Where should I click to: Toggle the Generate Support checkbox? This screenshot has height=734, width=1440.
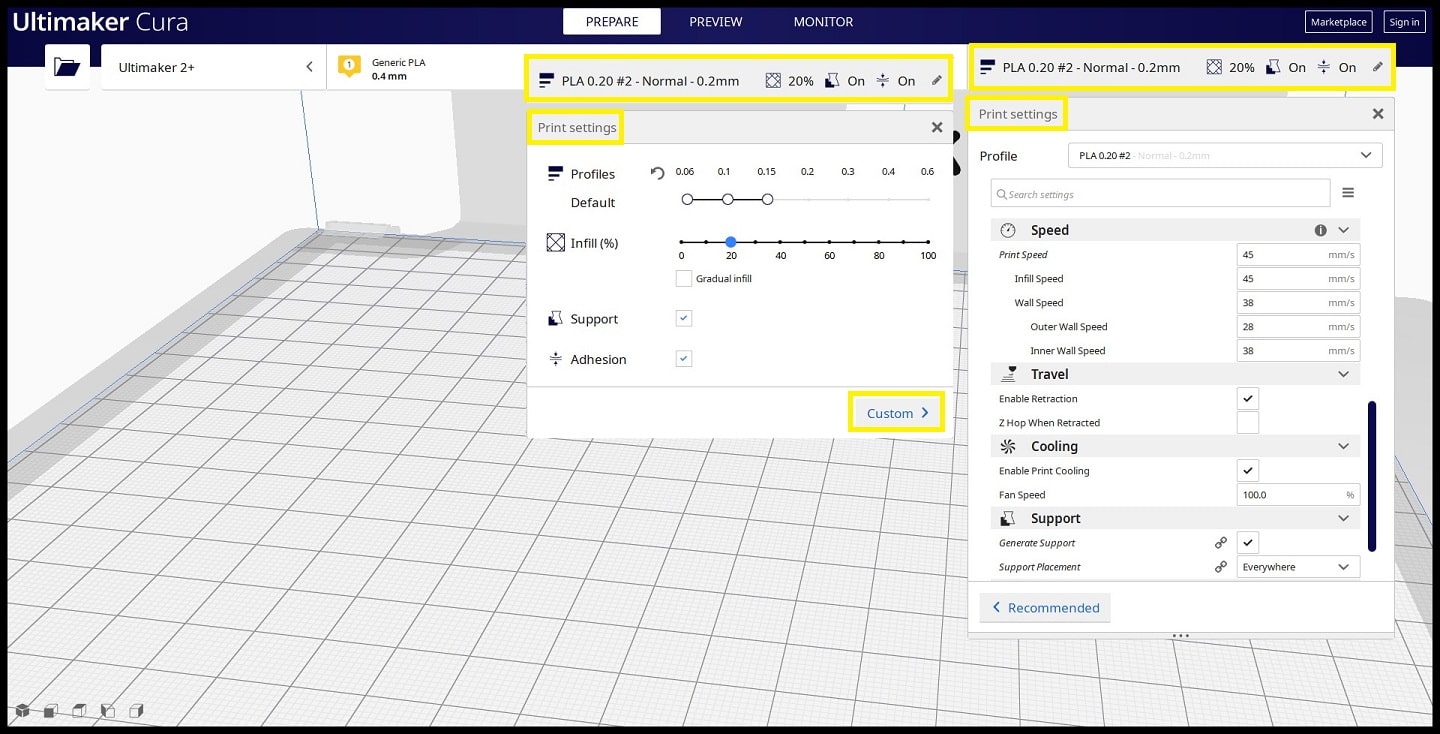click(1248, 542)
